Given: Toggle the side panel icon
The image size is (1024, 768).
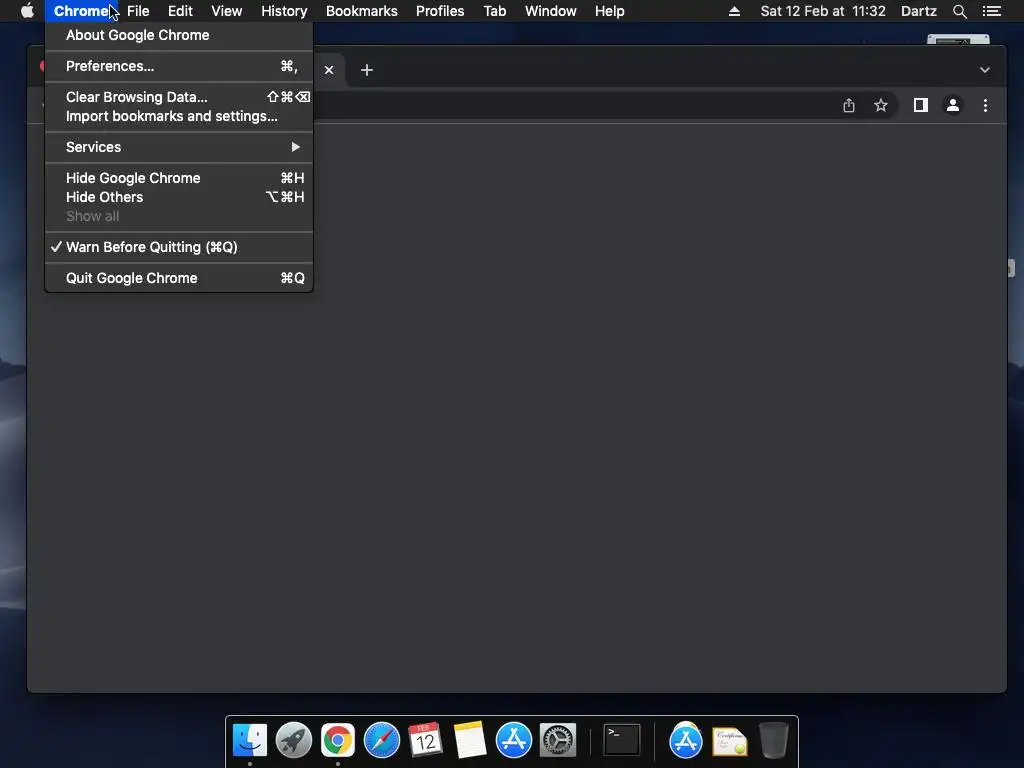Looking at the screenshot, I should (921, 105).
